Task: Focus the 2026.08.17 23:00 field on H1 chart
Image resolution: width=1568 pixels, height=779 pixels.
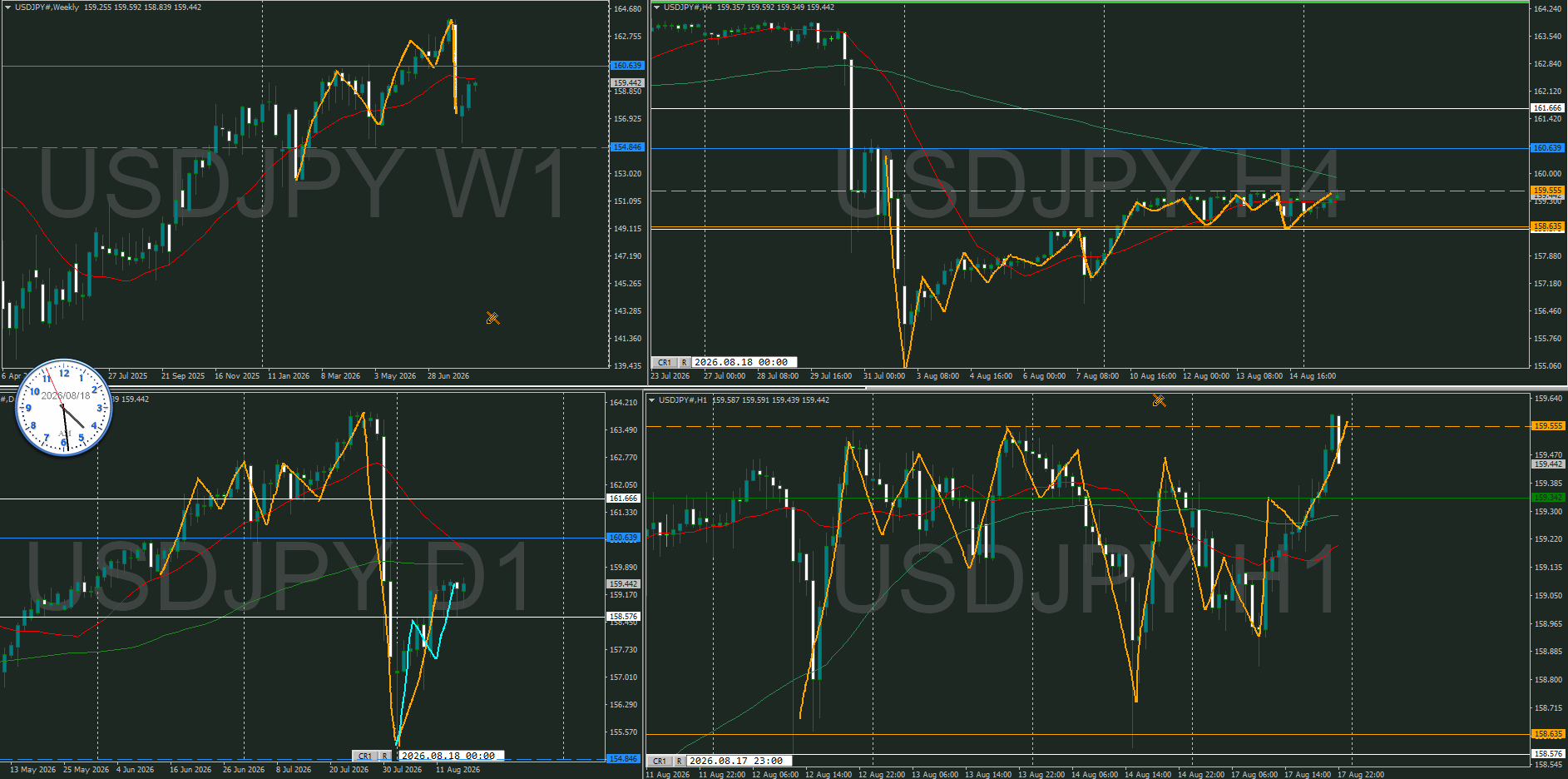Action: 739,761
